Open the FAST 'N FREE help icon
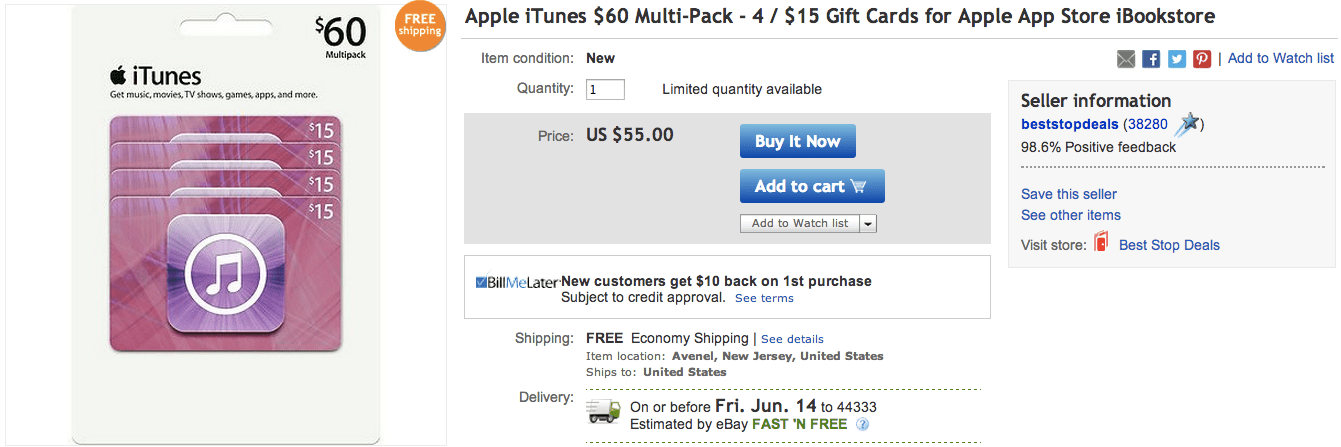 [x=862, y=424]
